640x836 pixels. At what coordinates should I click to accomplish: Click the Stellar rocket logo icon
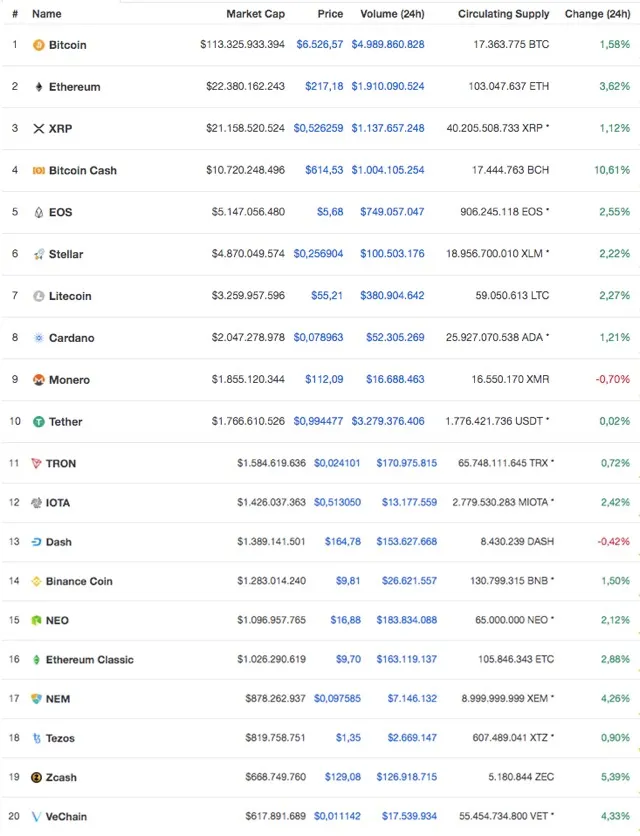(x=38, y=254)
